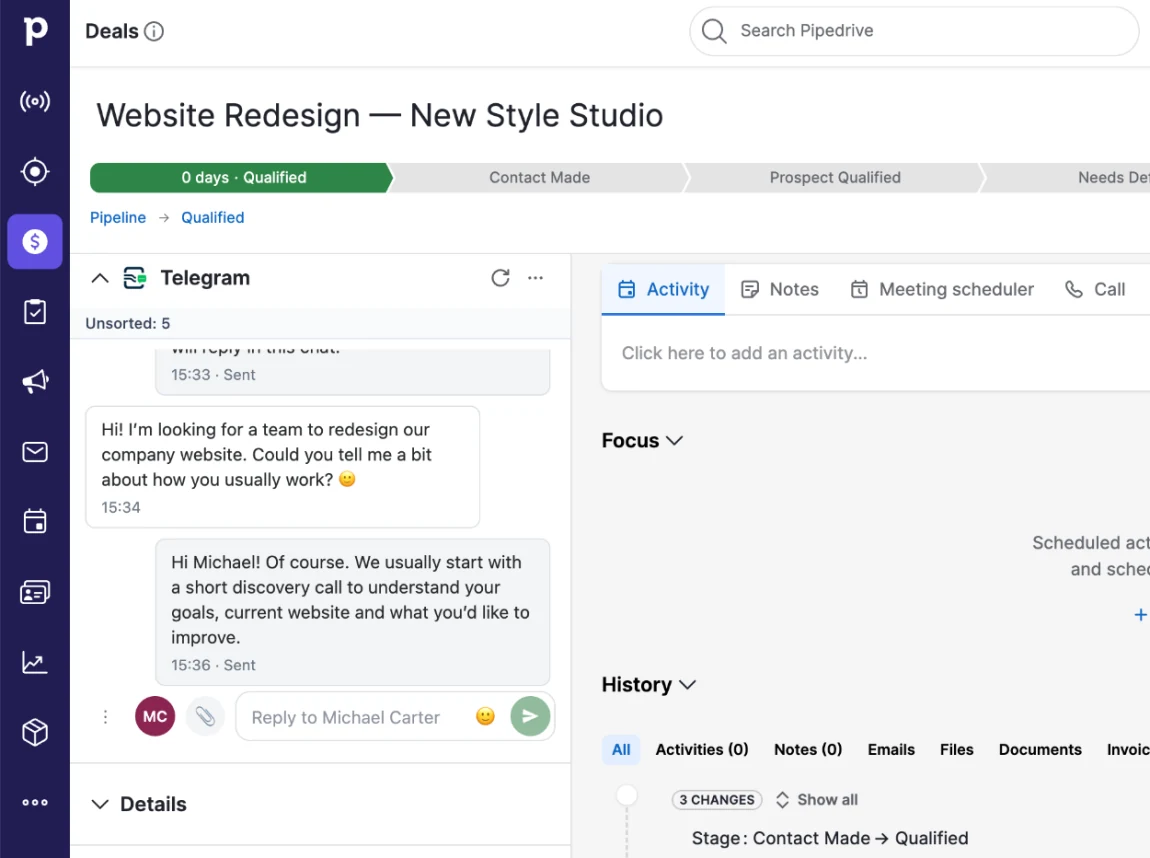This screenshot has width=1150, height=858.
Task: Filter history by Emails
Action: (x=891, y=749)
